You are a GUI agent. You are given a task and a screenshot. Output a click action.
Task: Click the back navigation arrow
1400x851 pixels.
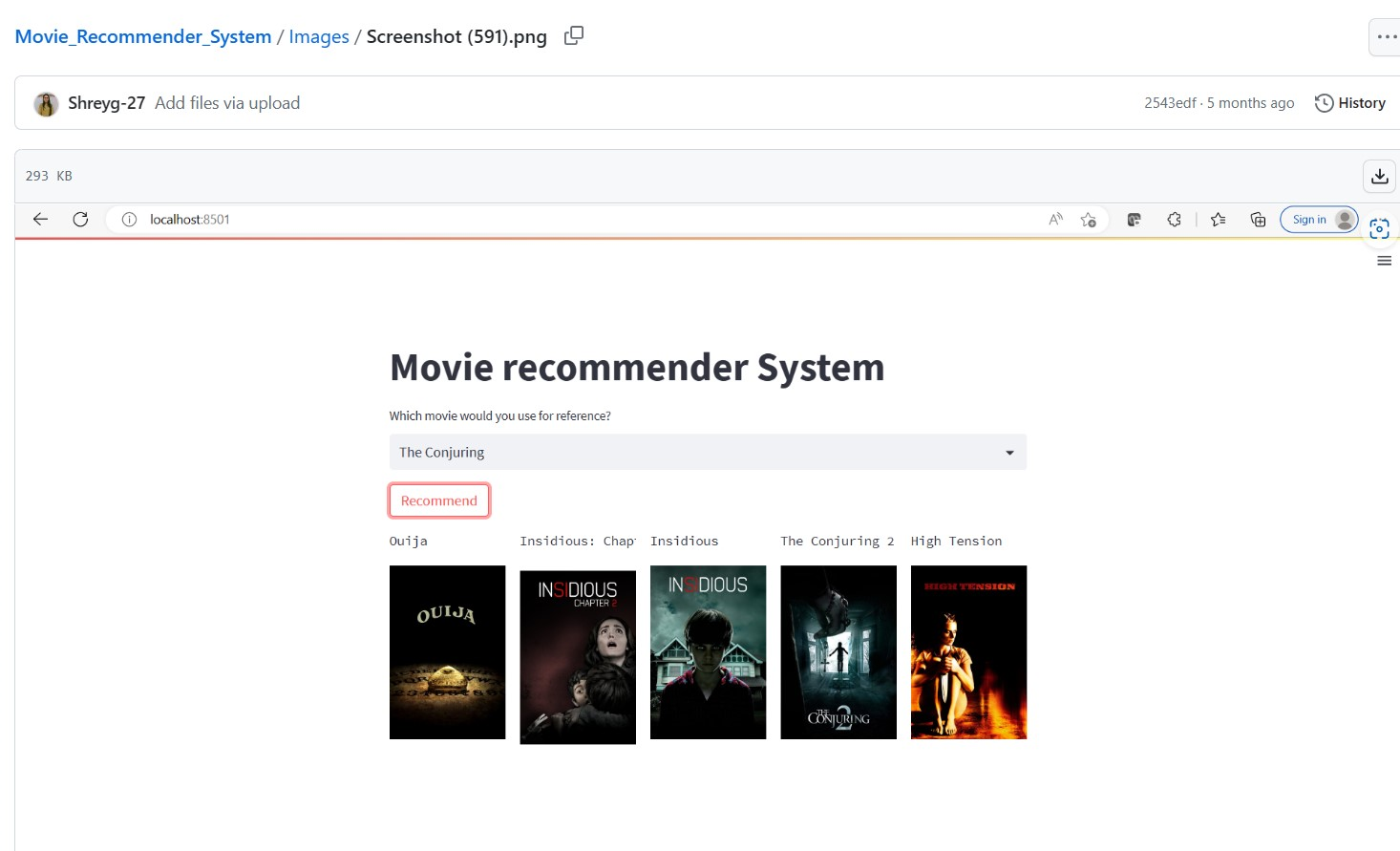coord(39,219)
